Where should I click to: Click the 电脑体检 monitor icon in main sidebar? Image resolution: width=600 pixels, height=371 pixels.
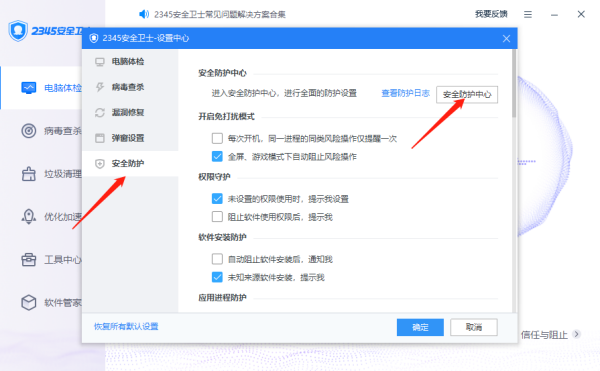(x=29, y=88)
